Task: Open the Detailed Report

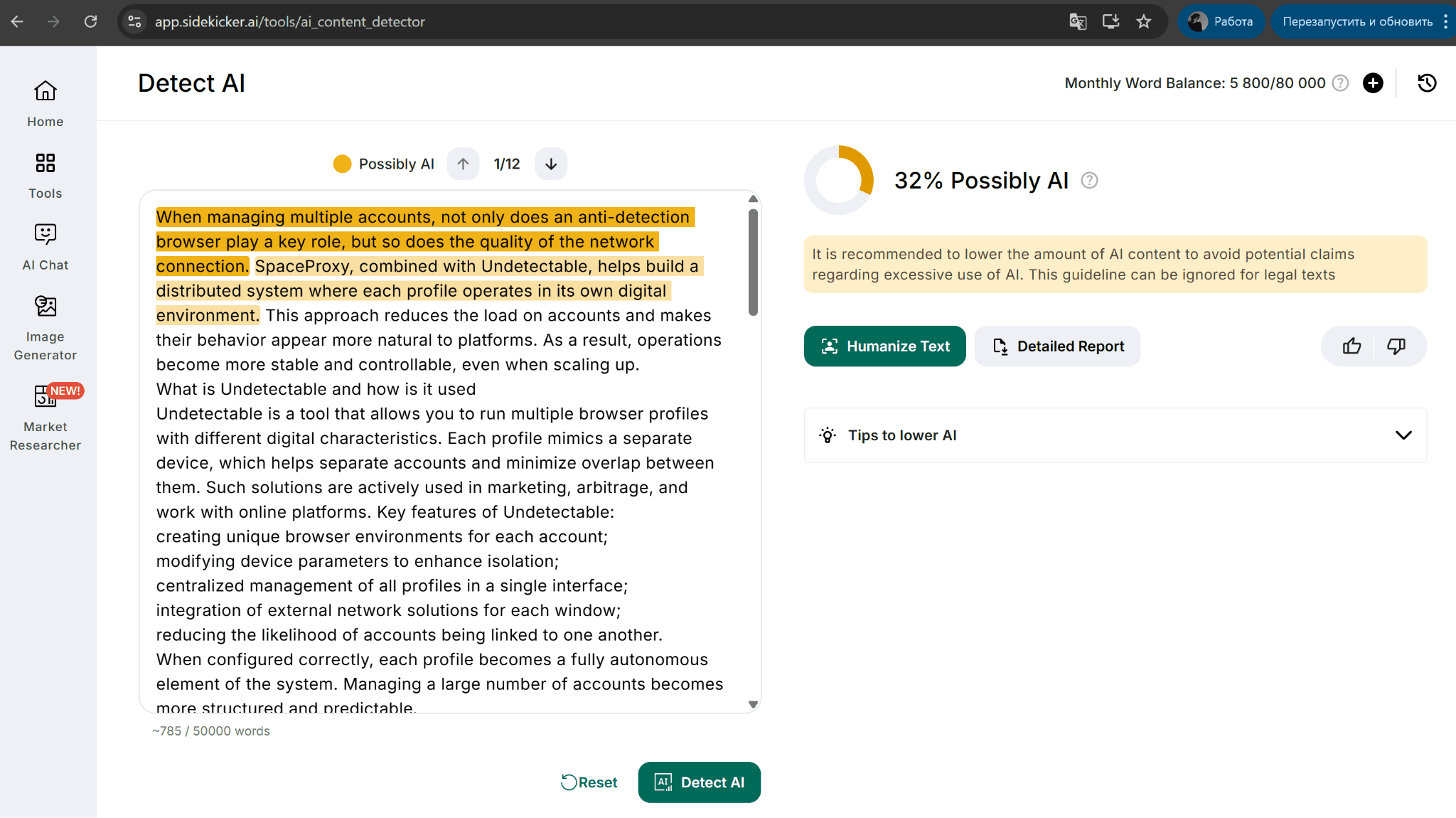Action: [1057, 346]
